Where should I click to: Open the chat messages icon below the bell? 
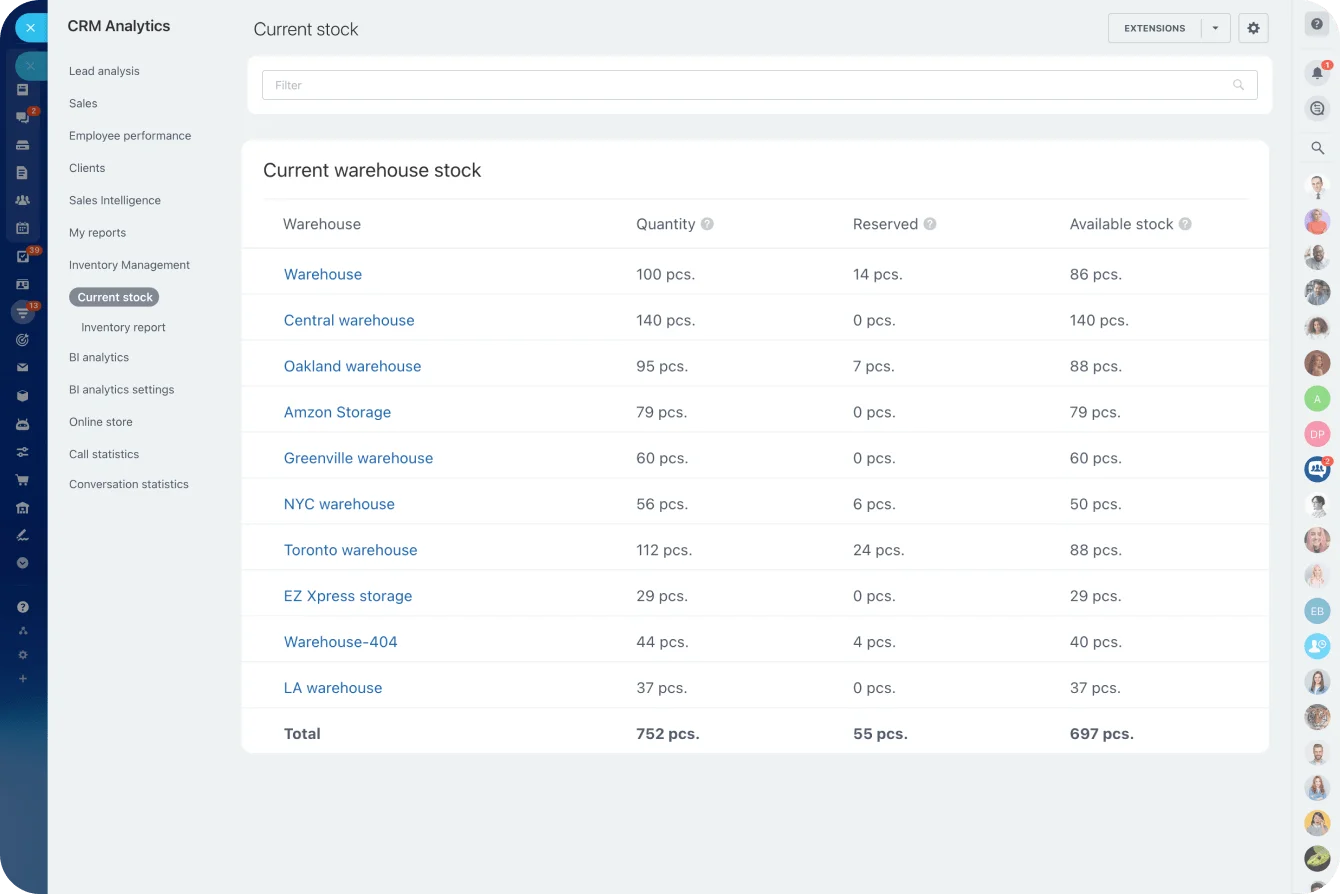point(1316,108)
